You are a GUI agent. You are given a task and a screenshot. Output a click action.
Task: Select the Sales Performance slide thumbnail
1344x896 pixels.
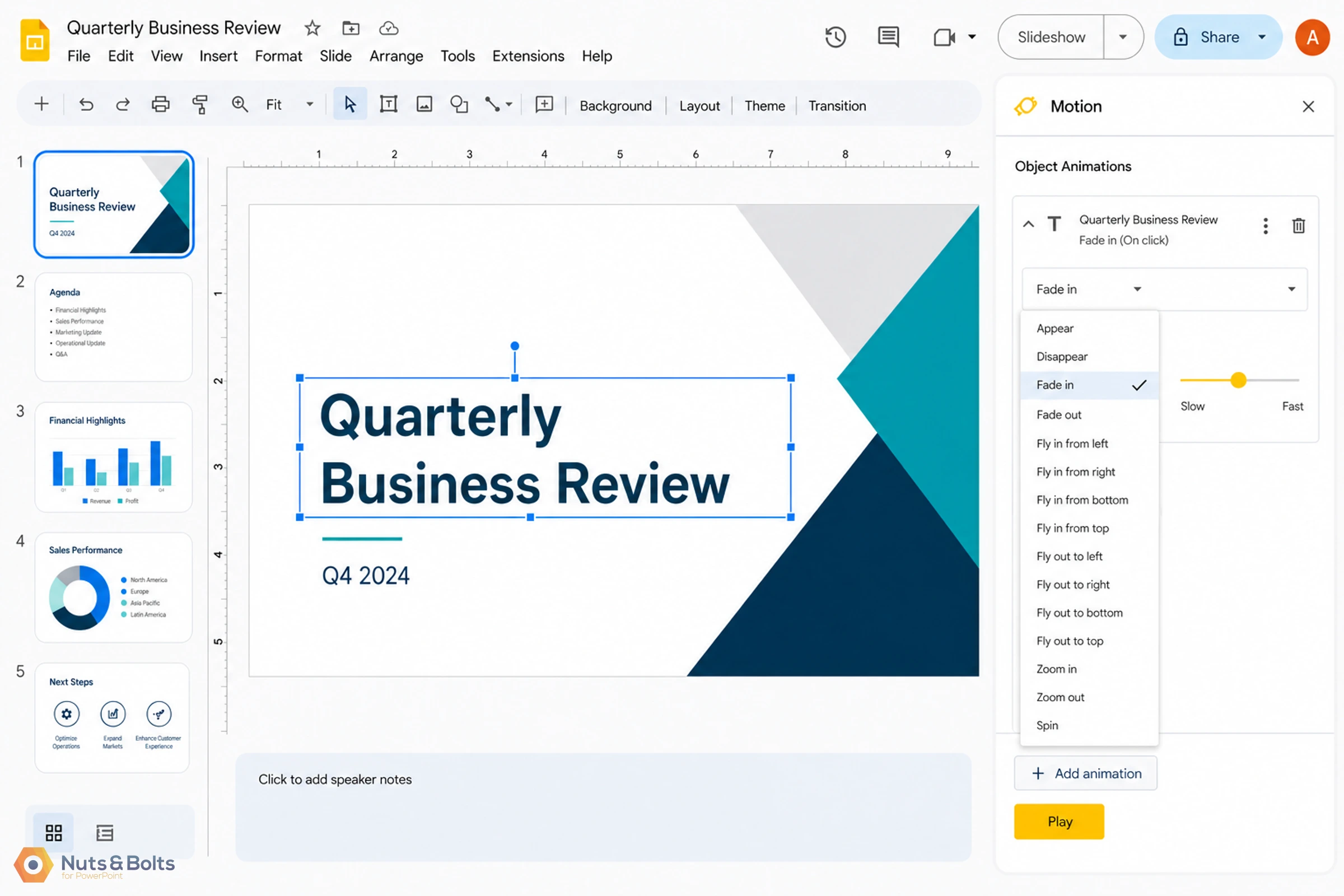[114, 587]
